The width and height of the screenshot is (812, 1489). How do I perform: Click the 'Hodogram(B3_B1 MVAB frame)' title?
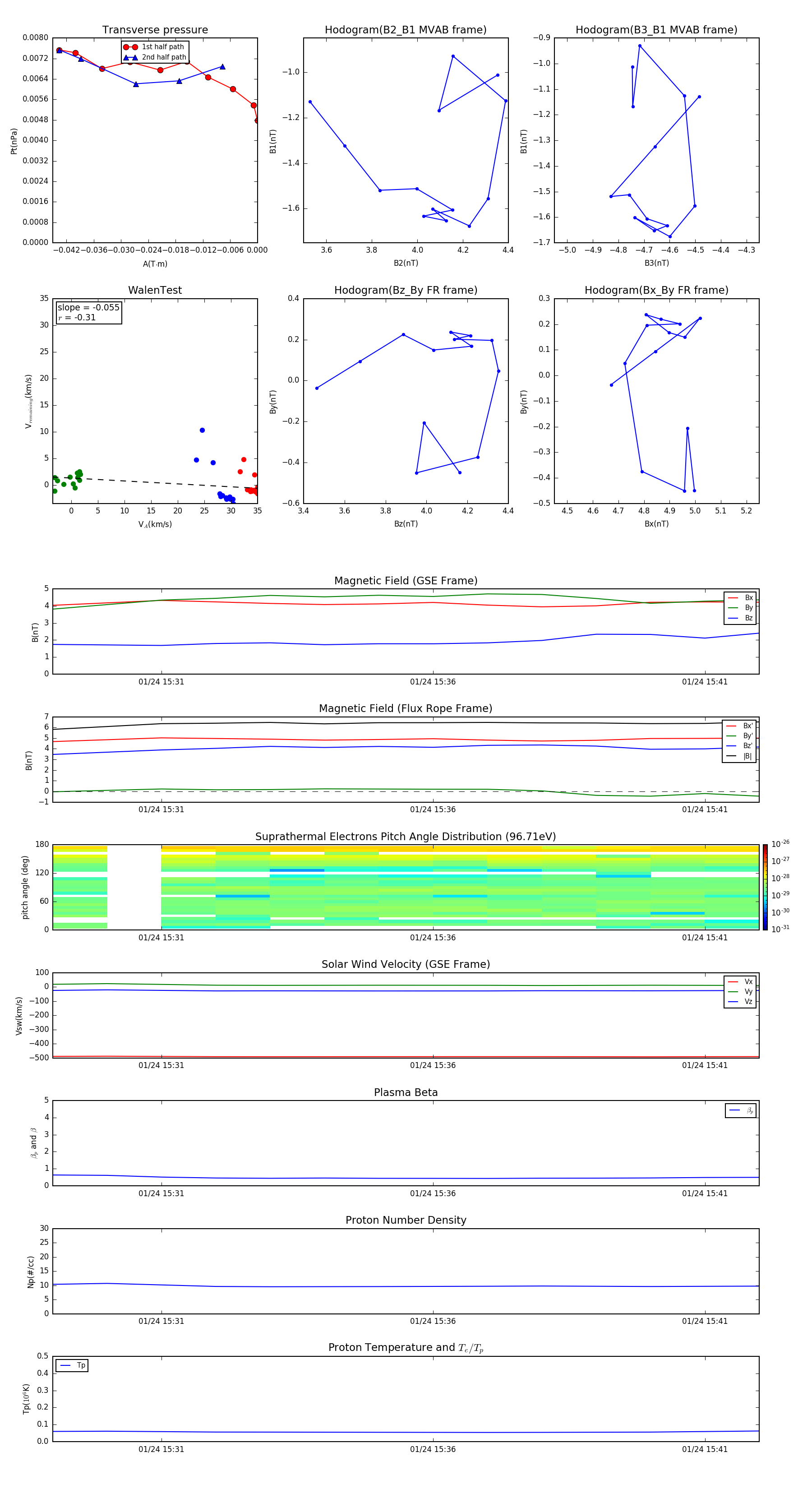656,30
